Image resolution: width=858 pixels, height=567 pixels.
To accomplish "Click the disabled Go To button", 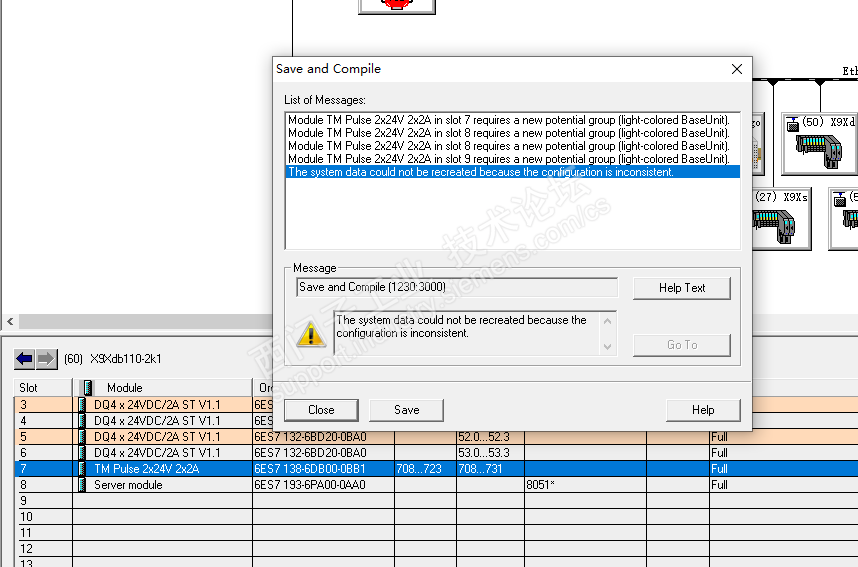I will [x=682, y=345].
